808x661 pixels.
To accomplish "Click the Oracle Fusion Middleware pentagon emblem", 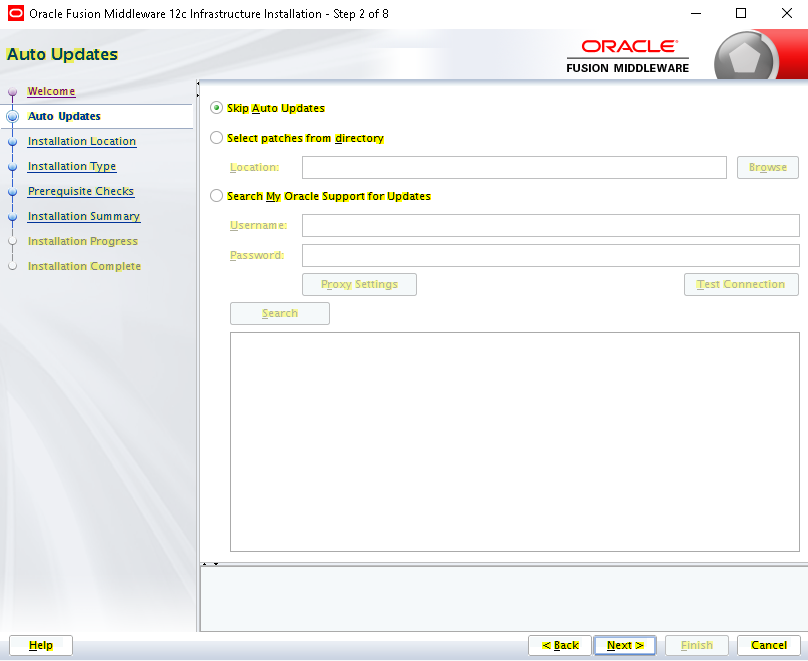I will [x=745, y=57].
